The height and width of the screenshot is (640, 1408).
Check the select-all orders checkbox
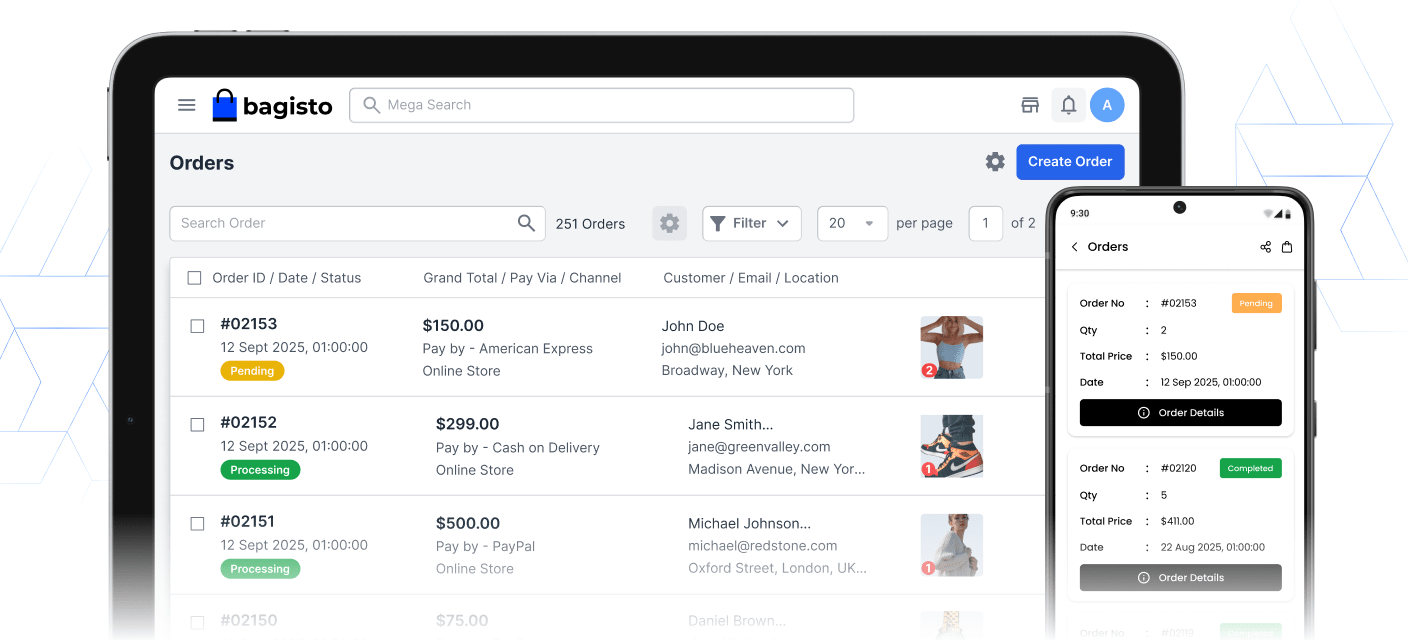(x=194, y=277)
